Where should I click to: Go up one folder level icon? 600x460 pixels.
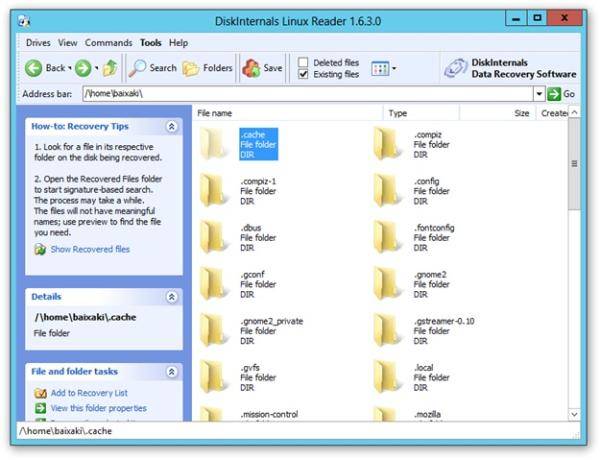click(110, 68)
